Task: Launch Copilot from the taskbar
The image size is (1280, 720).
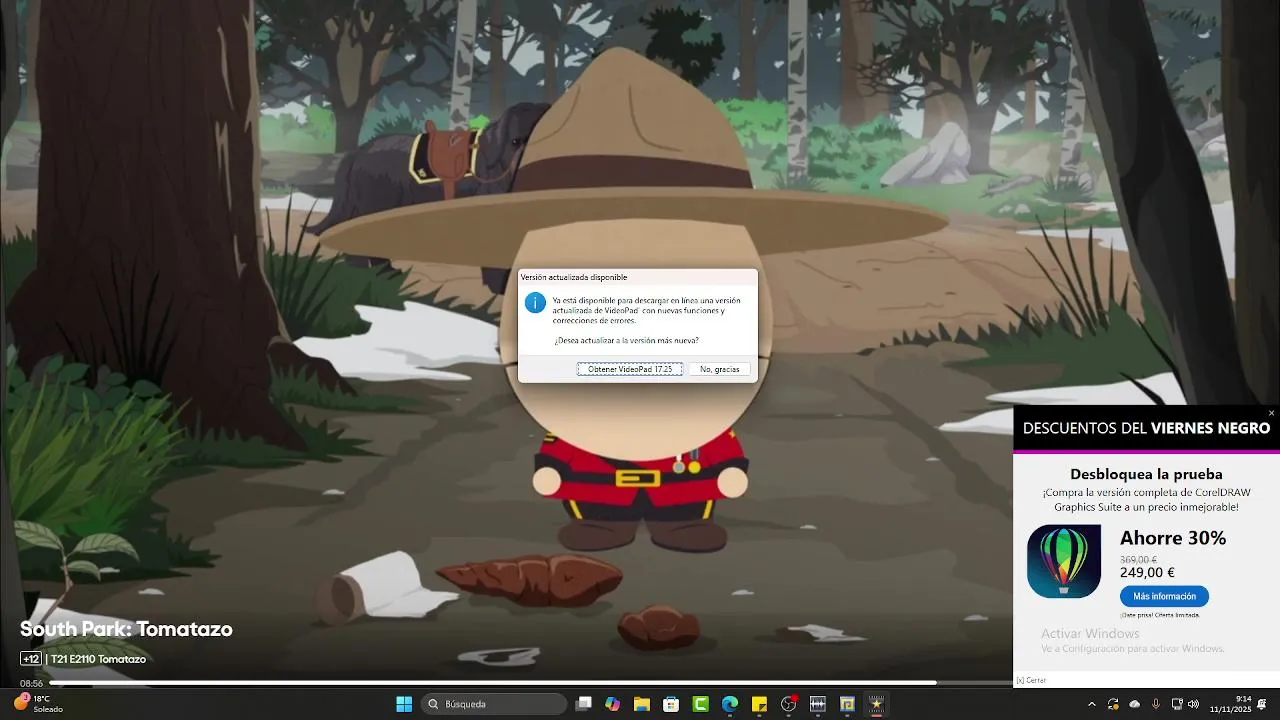Action: point(613,704)
